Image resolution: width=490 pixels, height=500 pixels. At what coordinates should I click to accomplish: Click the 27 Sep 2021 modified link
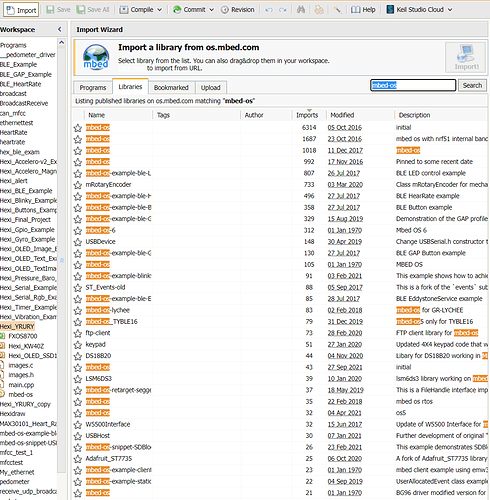[x=345, y=367]
